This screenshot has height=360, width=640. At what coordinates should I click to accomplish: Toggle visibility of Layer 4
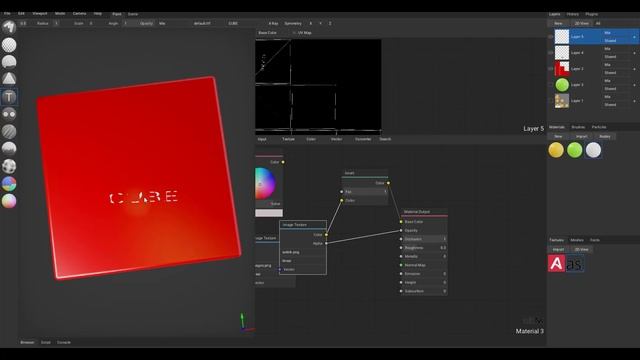pyautogui.click(x=551, y=53)
